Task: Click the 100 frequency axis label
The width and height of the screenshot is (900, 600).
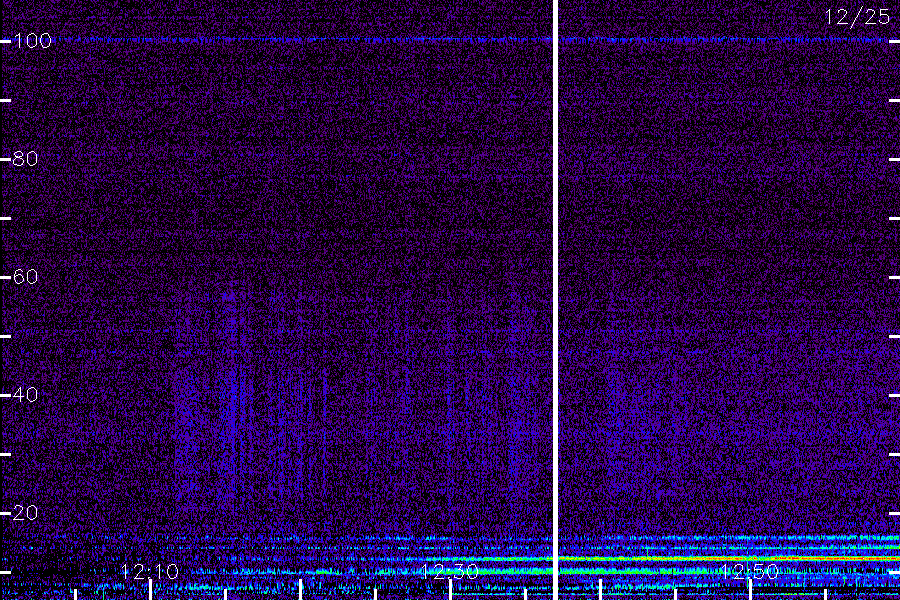Action: (x=32, y=41)
